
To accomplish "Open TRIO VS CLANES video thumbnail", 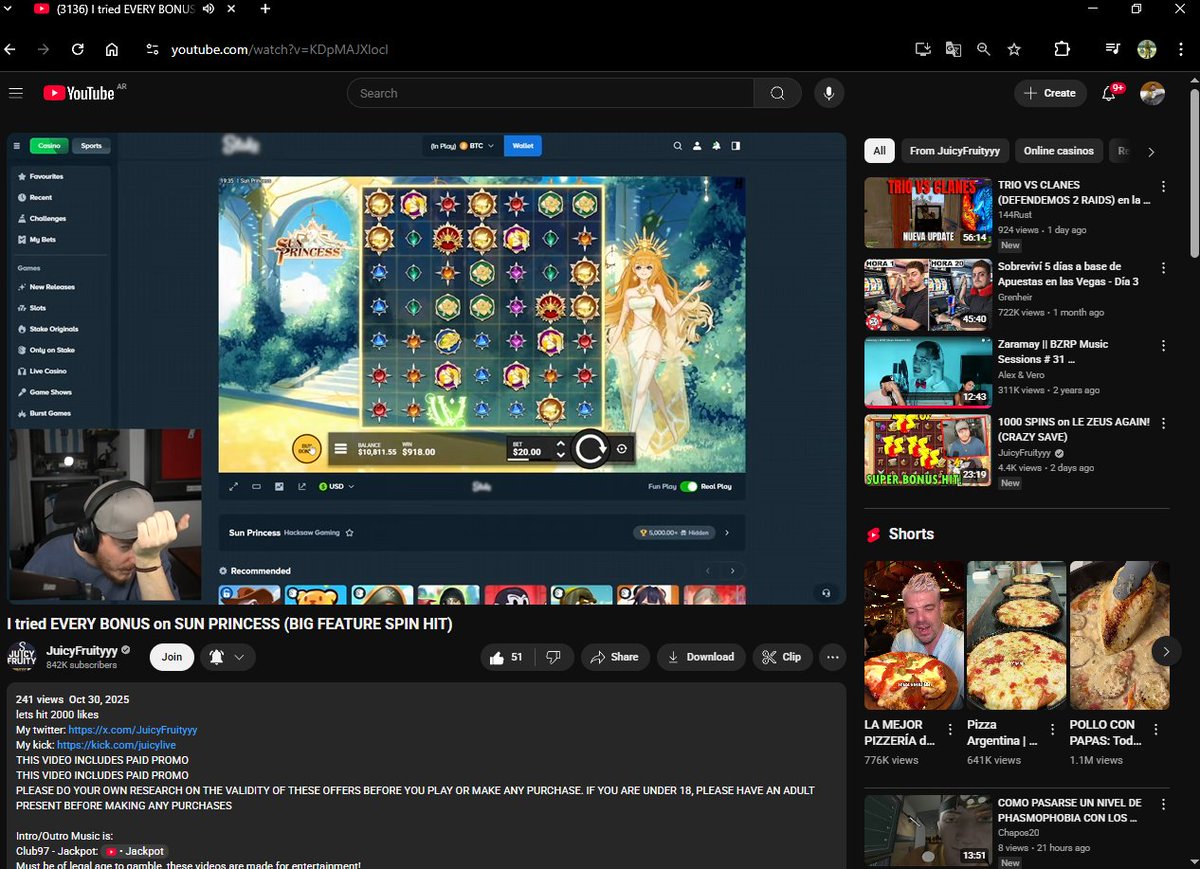I will [x=928, y=213].
